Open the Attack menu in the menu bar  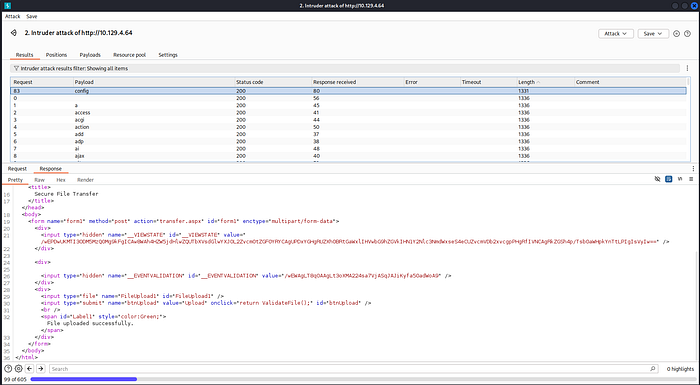[x=12, y=16]
